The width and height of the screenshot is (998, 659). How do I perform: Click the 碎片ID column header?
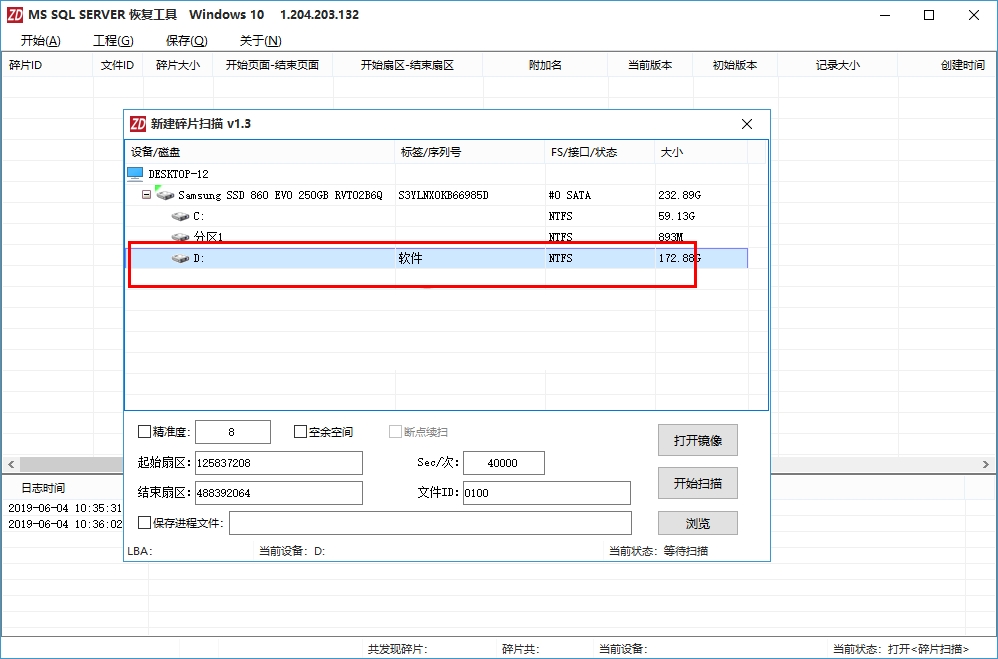(x=47, y=65)
